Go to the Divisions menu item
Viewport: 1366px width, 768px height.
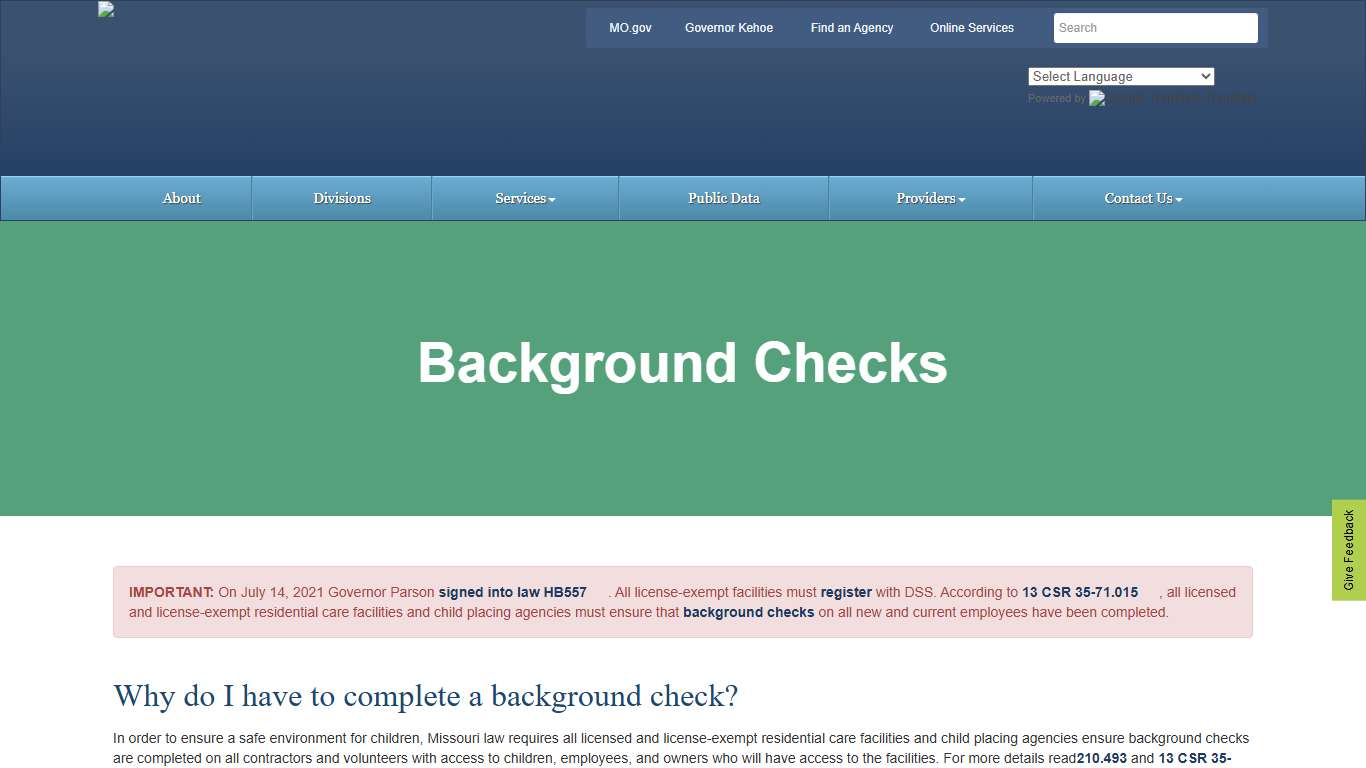tap(342, 199)
